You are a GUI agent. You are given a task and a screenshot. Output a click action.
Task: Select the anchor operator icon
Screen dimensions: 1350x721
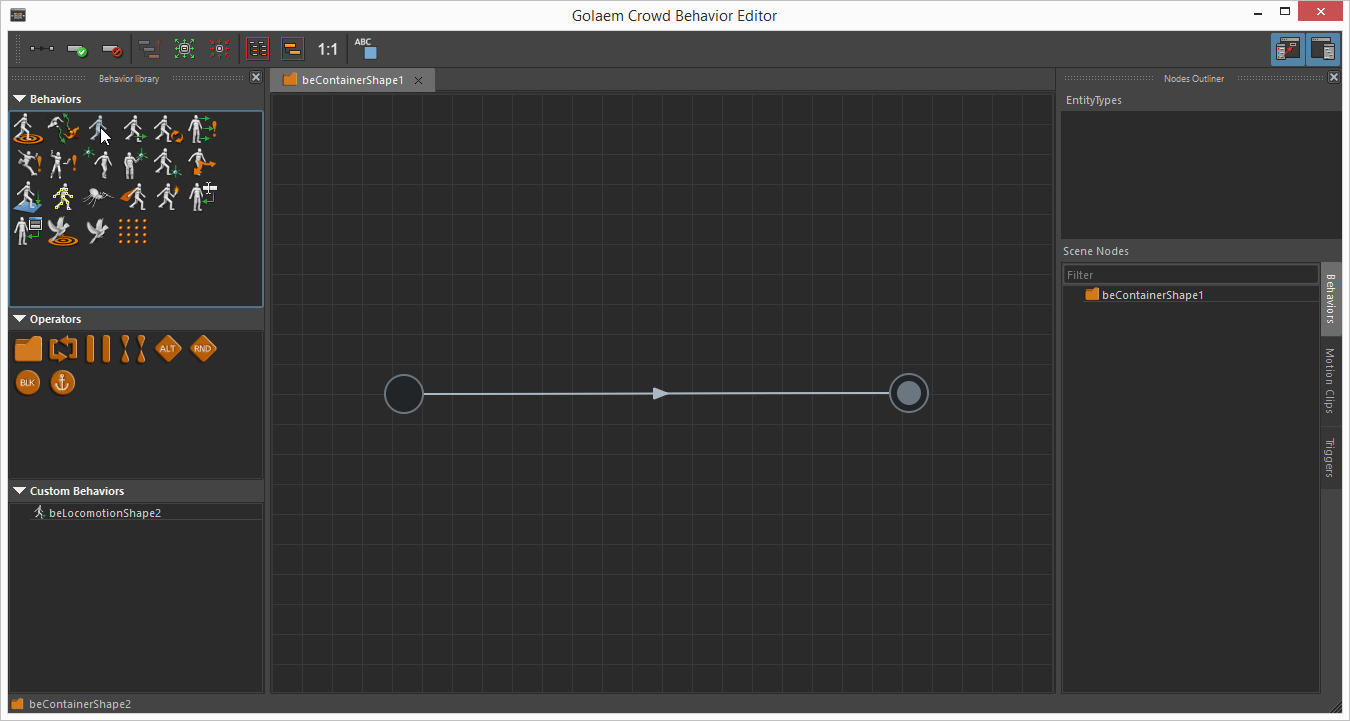coord(63,383)
